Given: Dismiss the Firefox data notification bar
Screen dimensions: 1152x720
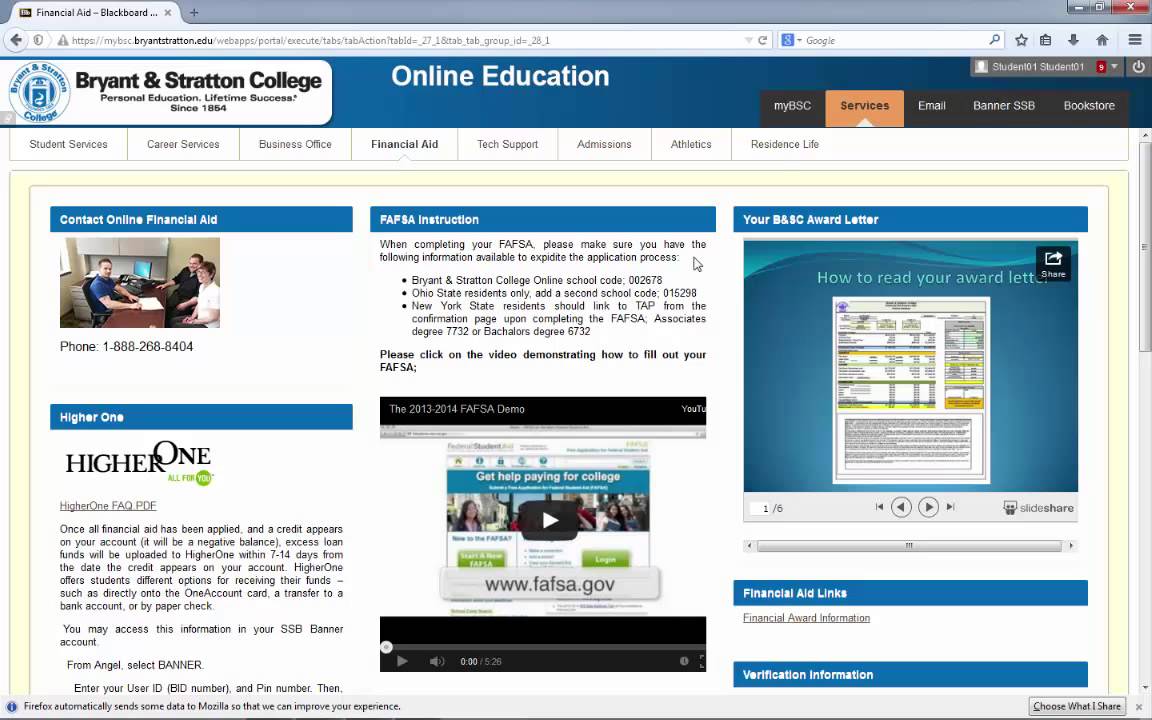Looking at the screenshot, I should click(x=1139, y=707).
